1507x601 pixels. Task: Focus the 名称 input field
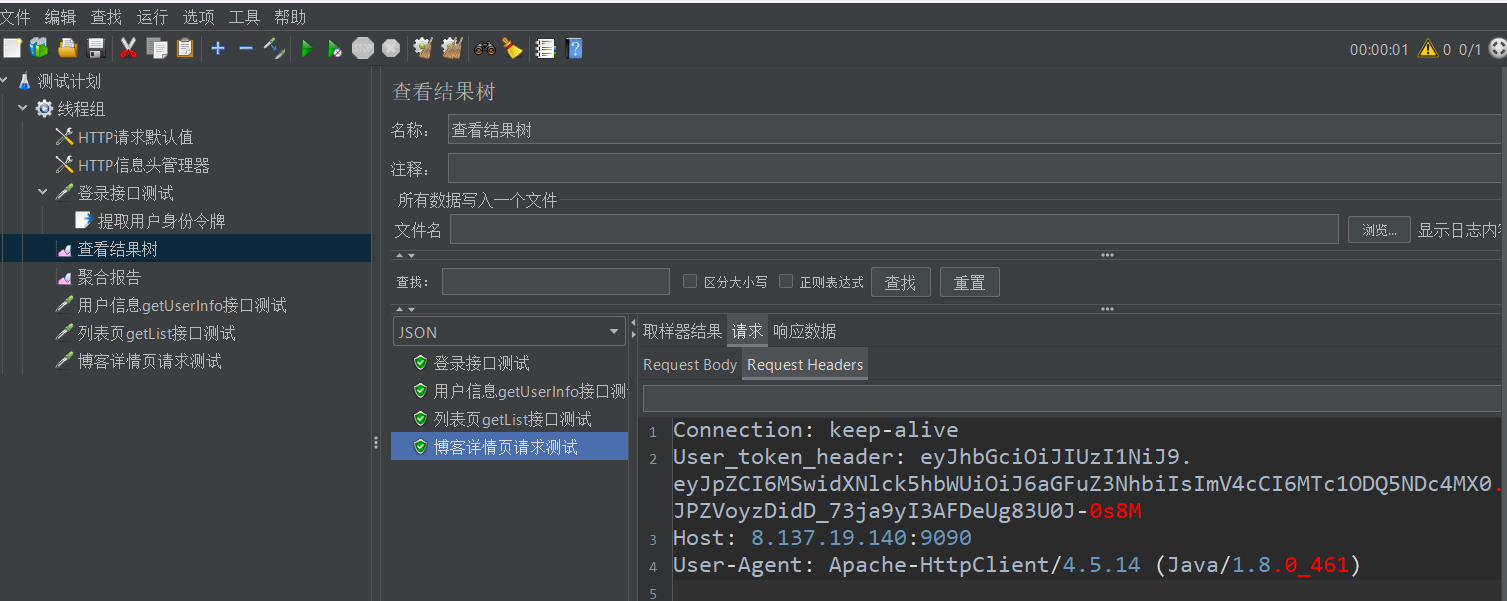(975, 130)
